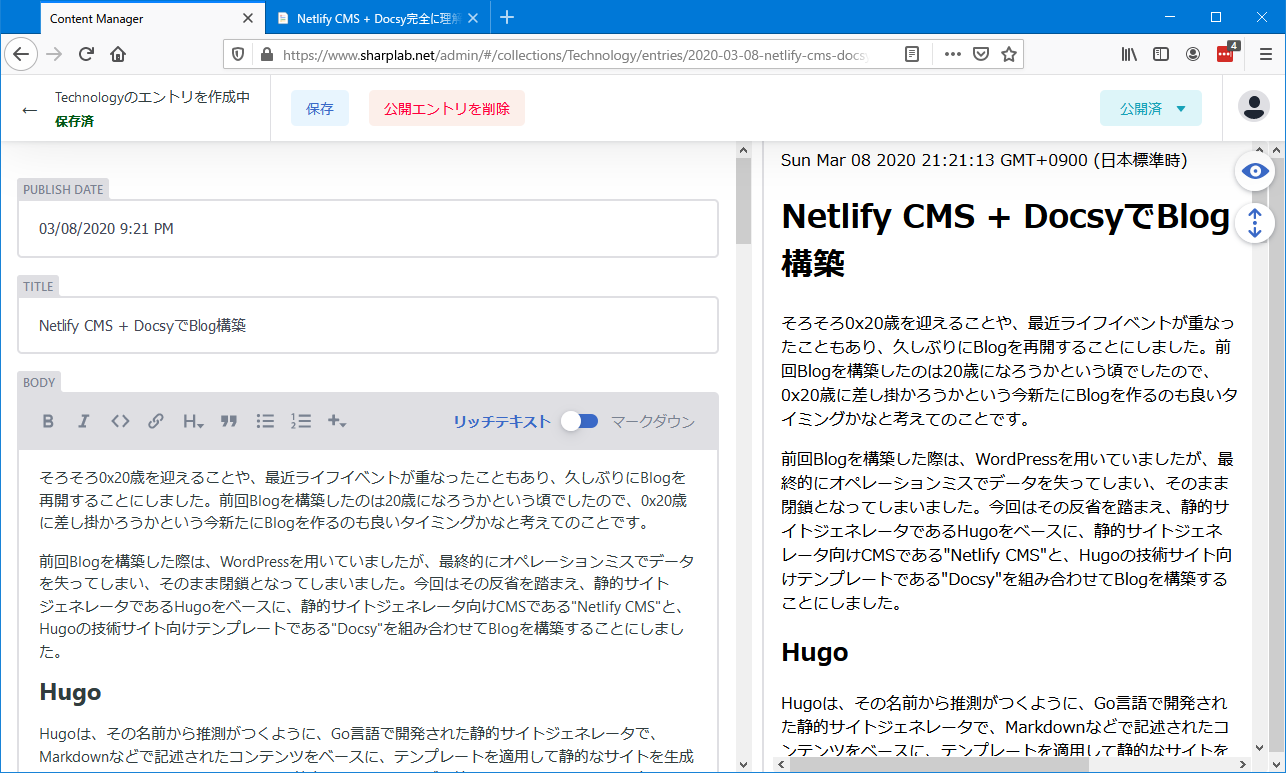This screenshot has height=773, width=1286.
Task: Click the Hugo heading in the editor
Action: pos(70,691)
